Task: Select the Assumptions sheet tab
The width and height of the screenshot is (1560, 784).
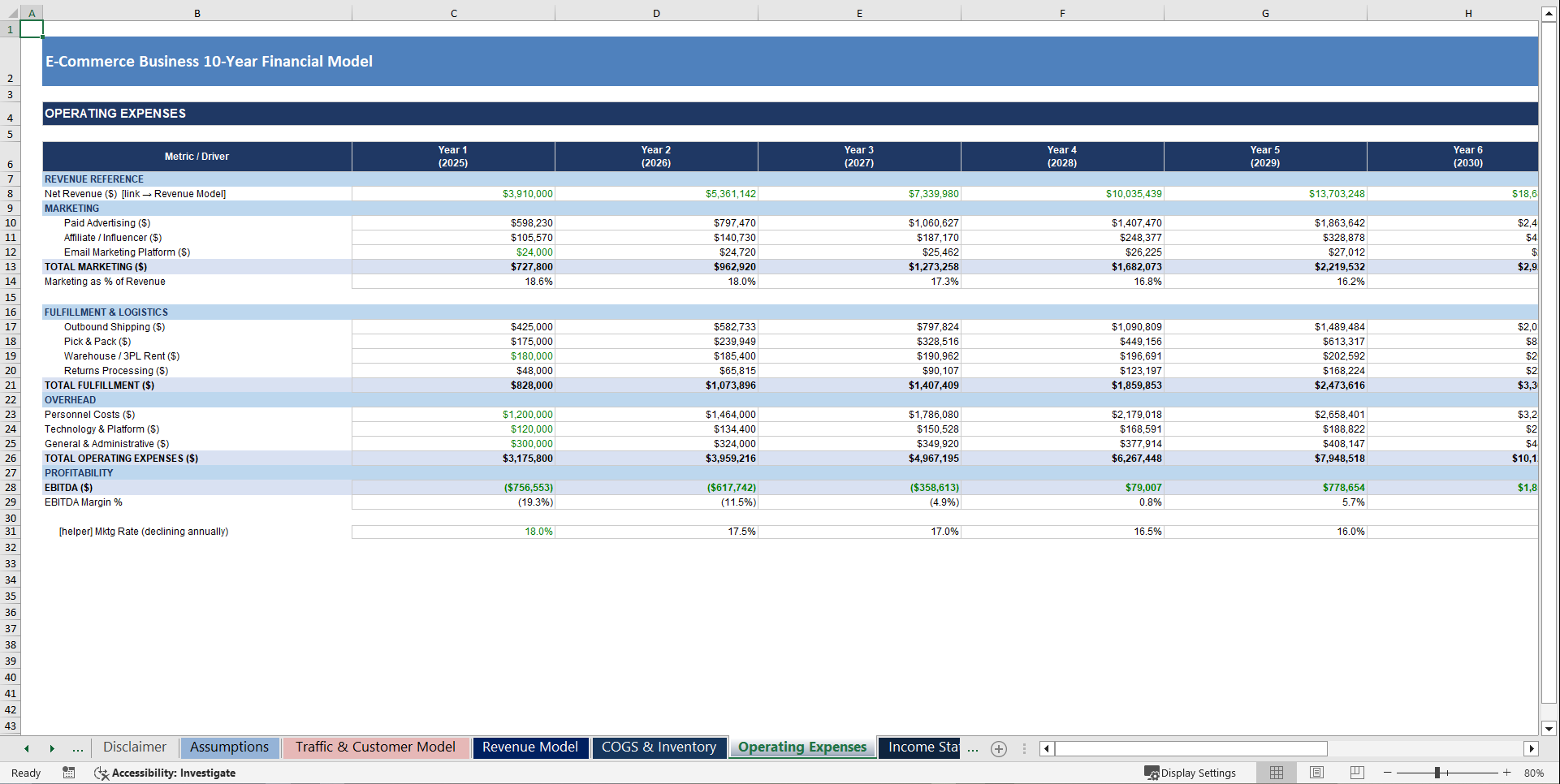Action: (230, 747)
